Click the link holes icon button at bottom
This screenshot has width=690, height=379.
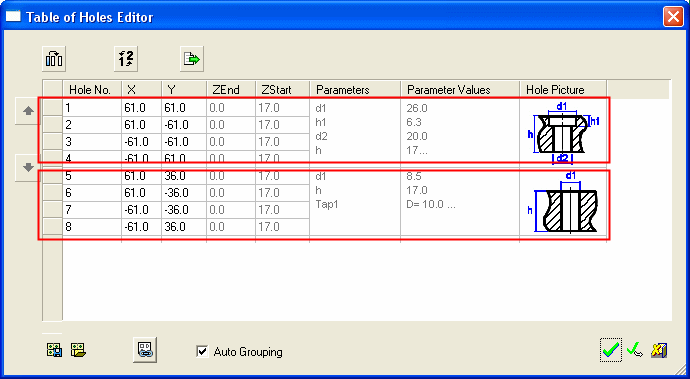tap(145, 350)
